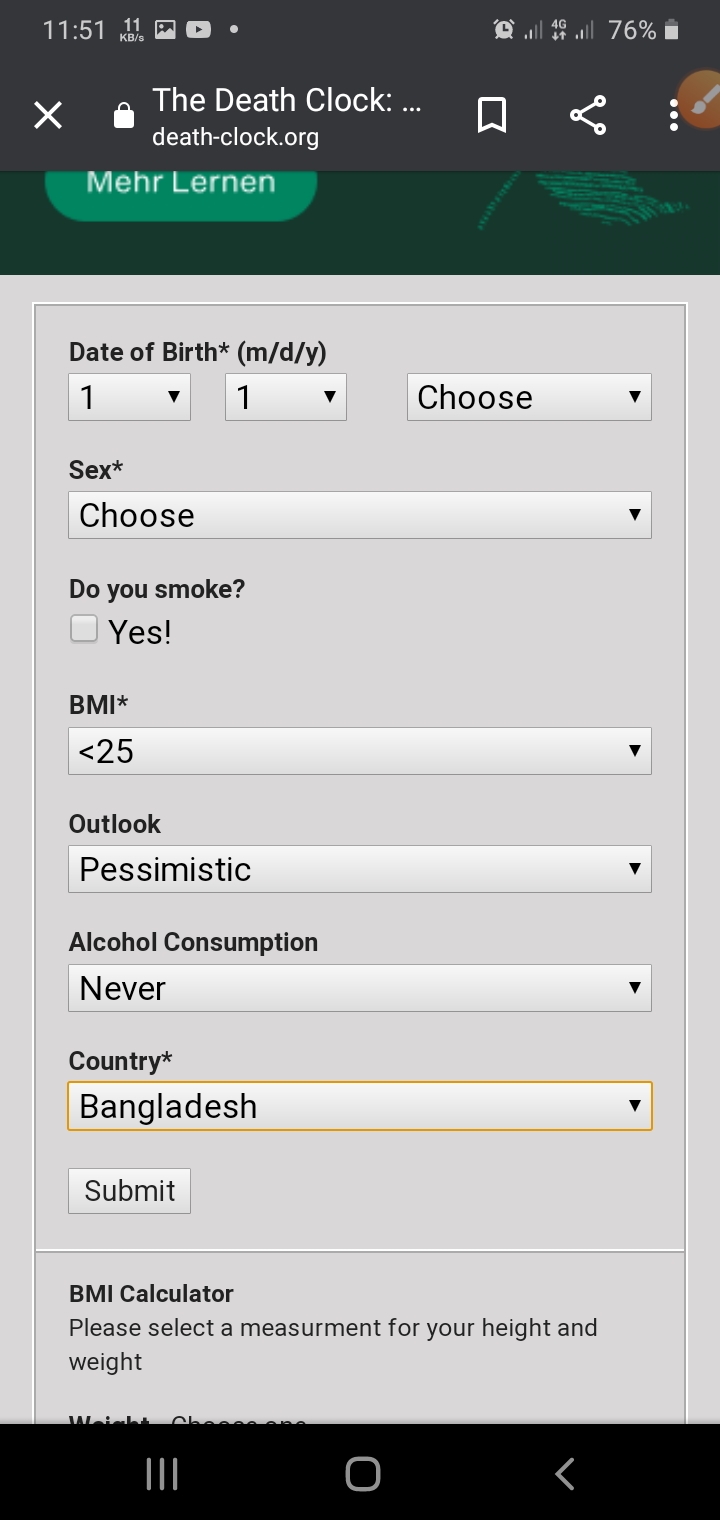Bookmark the Death Clock page
Viewport: 720px width, 1520px height.
point(491,116)
